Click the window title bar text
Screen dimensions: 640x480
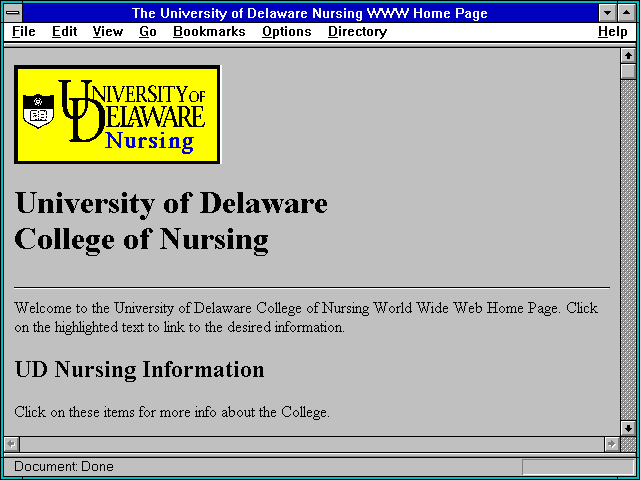[x=310, y=13]
